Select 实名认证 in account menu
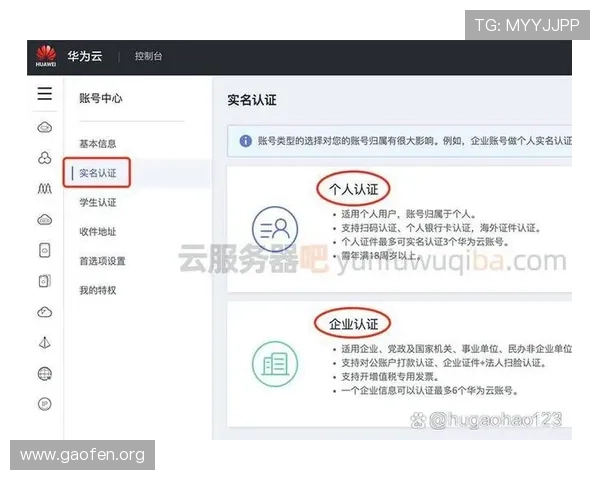600x480 pixels. pyautogui.click(x=98, y=173)
